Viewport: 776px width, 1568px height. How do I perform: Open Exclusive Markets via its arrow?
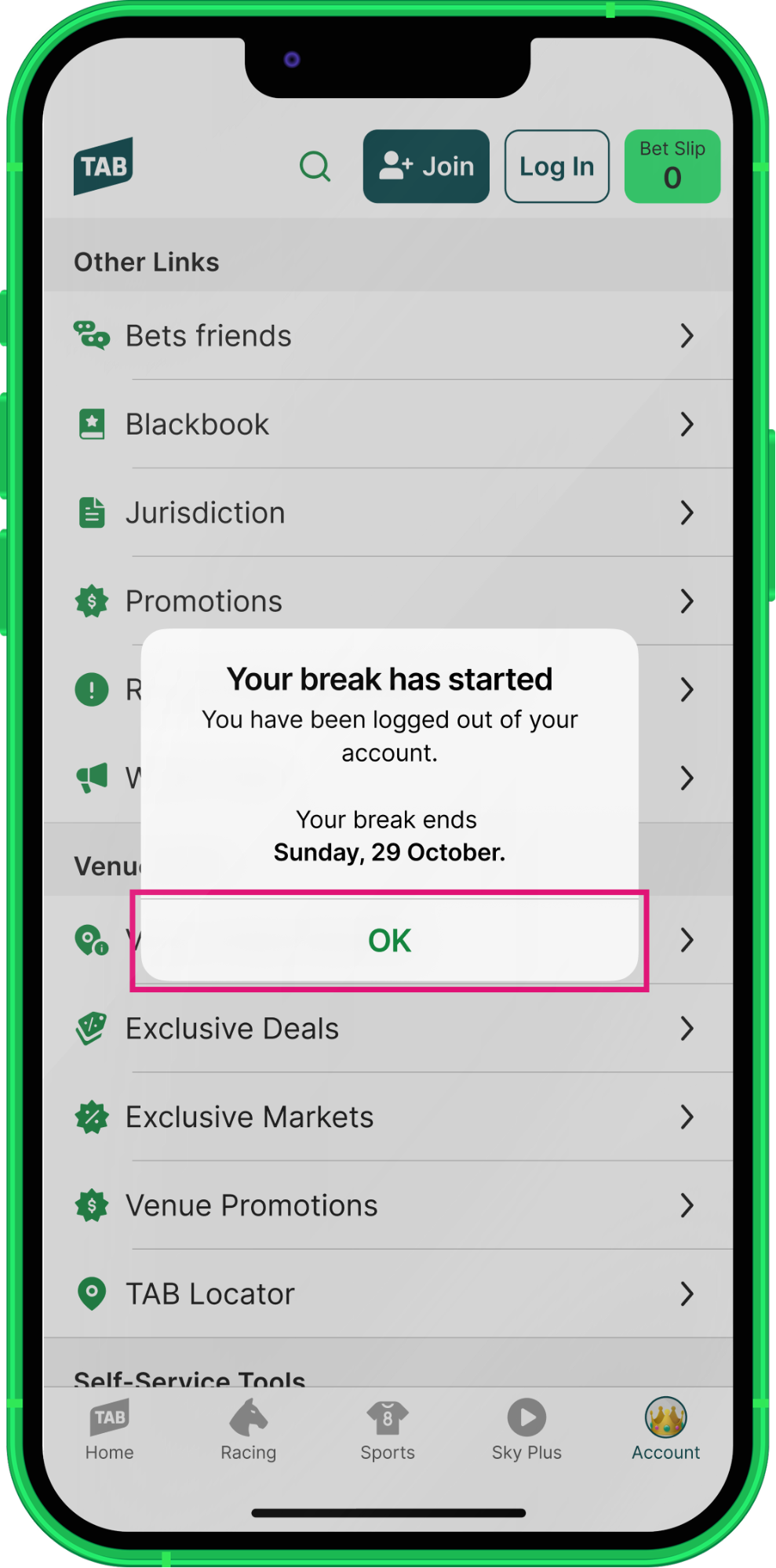687,1116
